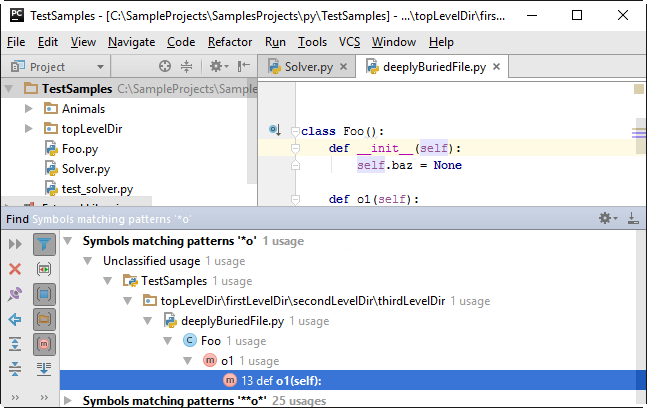Click the autoscroll to source icon
This screenshot has height=408, width=647.
tap(44, 369)
